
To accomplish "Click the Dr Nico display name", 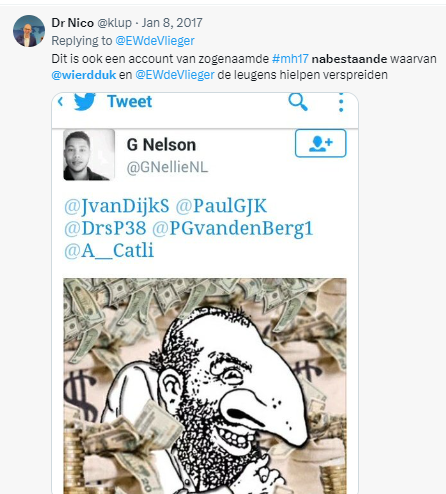I will coord(72,23).
